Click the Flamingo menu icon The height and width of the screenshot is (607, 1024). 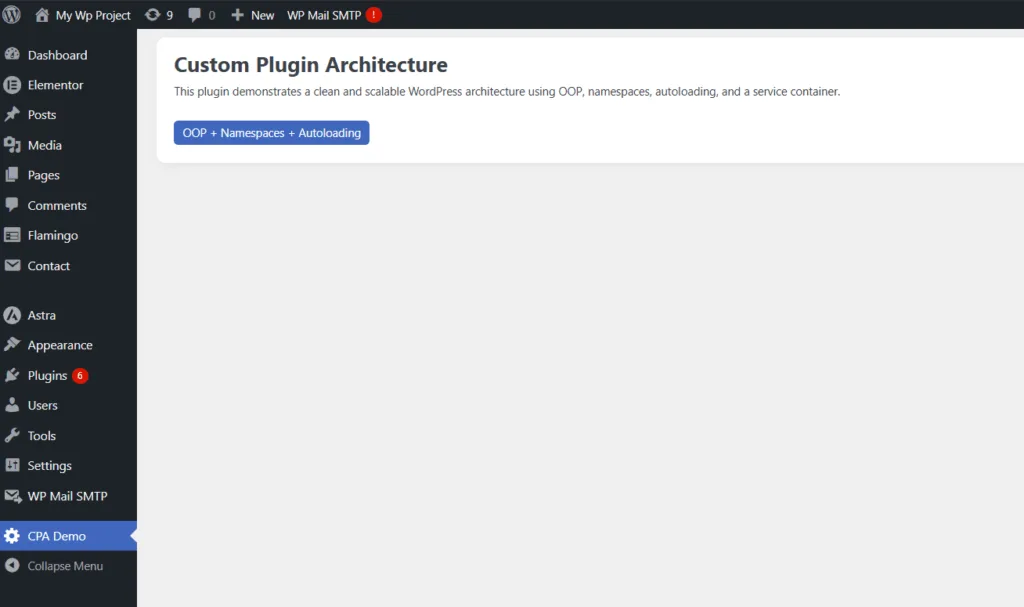click(12, 236)
